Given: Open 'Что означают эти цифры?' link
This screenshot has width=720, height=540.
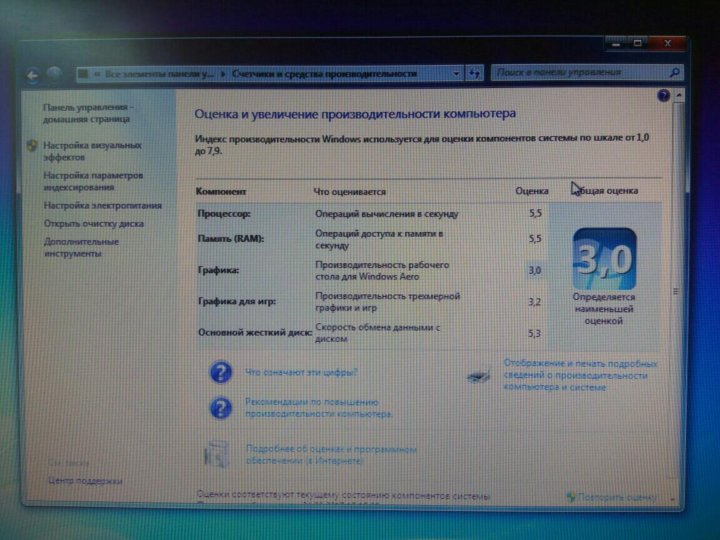Looking at the screenshot, I should (x=301, y=372).
